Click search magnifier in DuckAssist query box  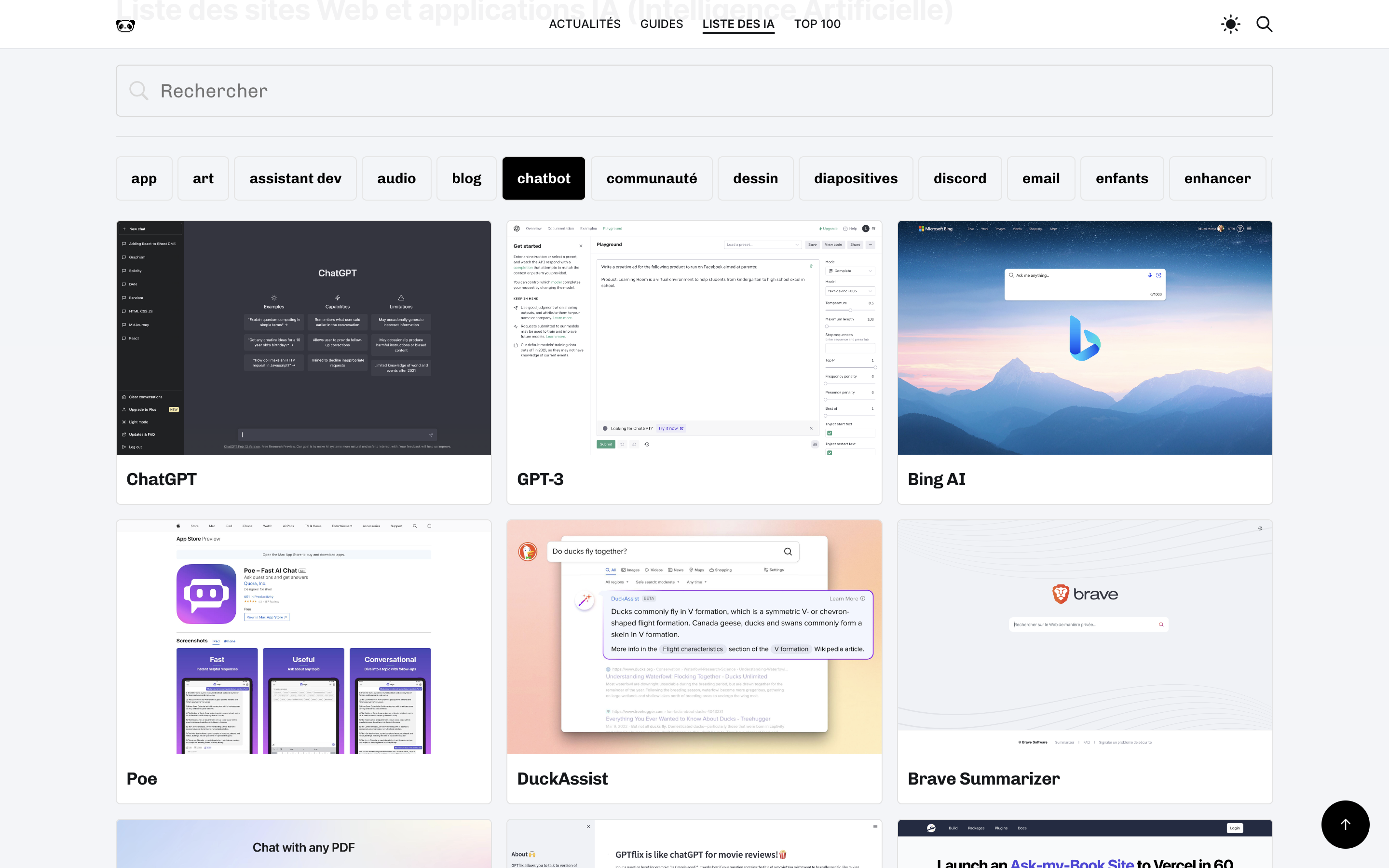788,551
